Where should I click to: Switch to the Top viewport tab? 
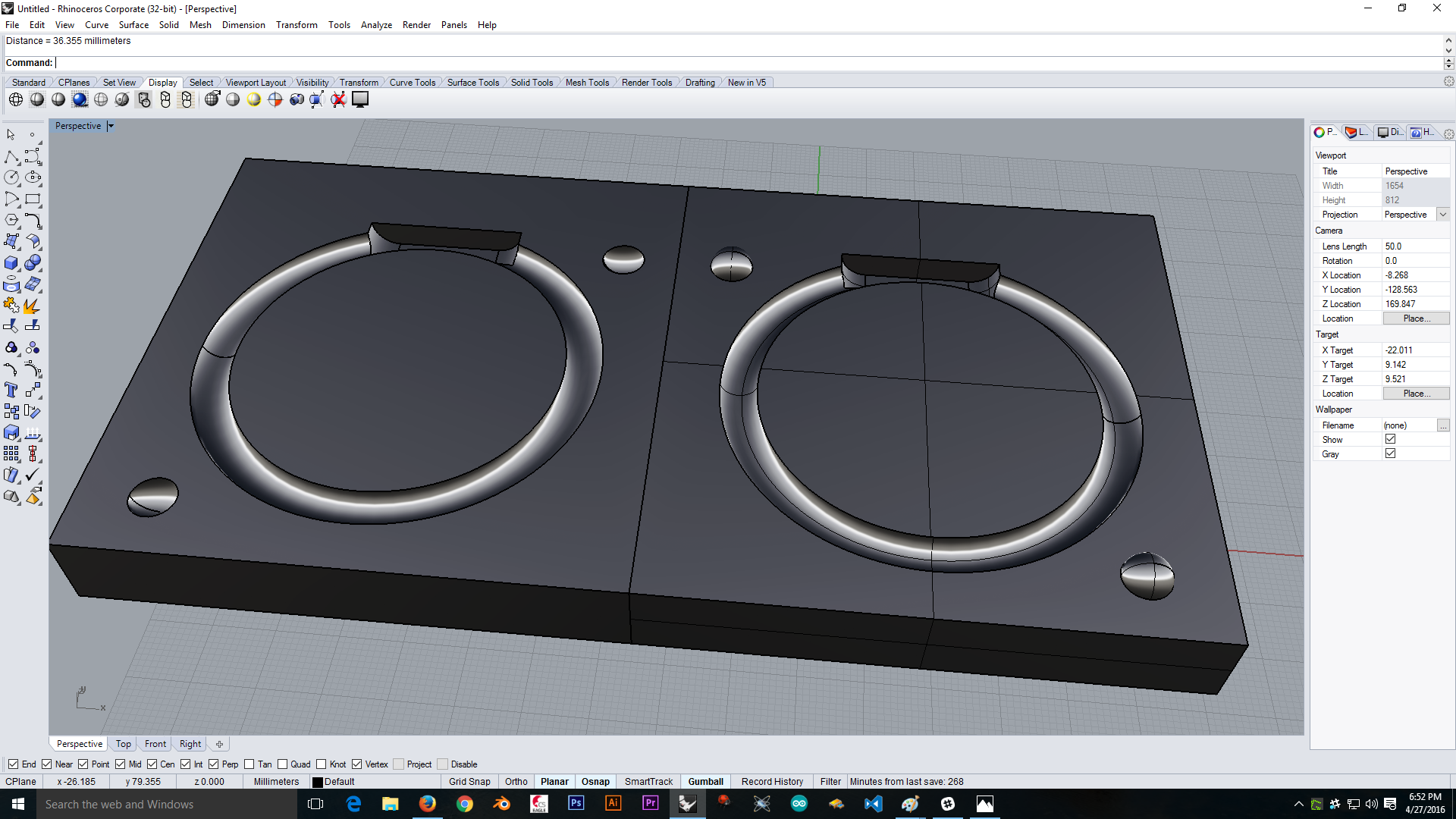tap(124, 744)
